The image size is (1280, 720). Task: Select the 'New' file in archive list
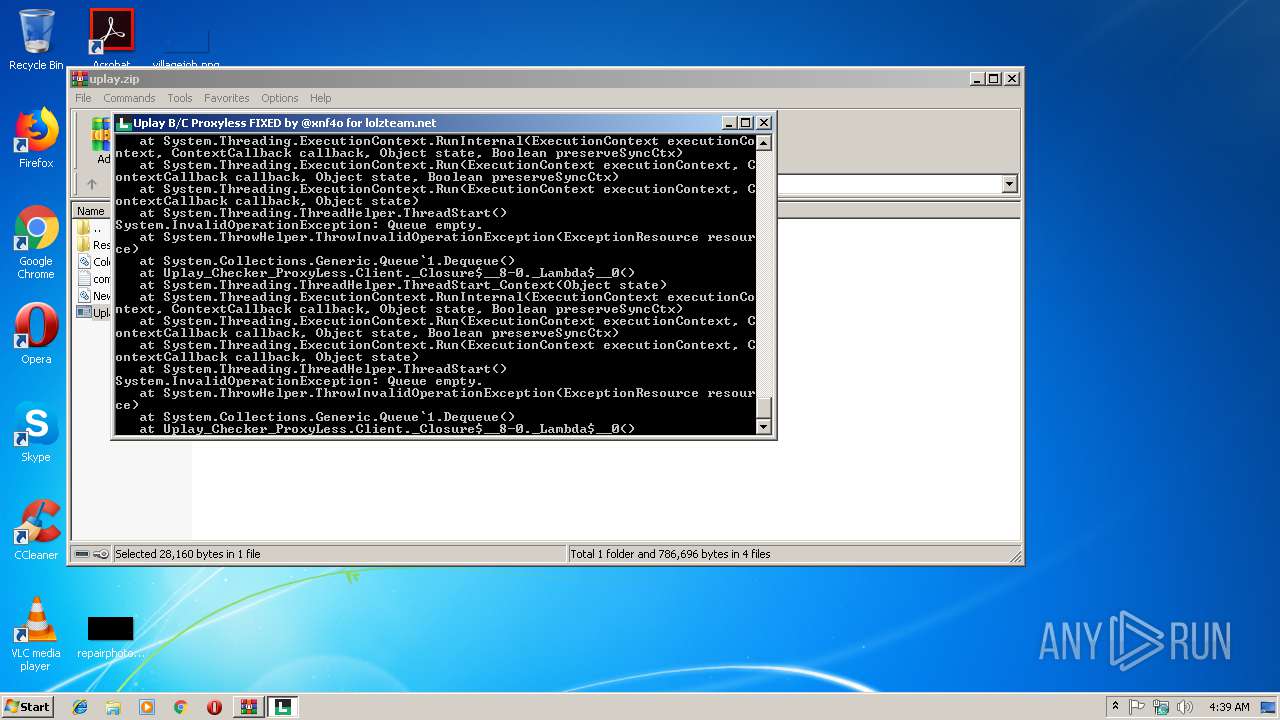point(93,296)
